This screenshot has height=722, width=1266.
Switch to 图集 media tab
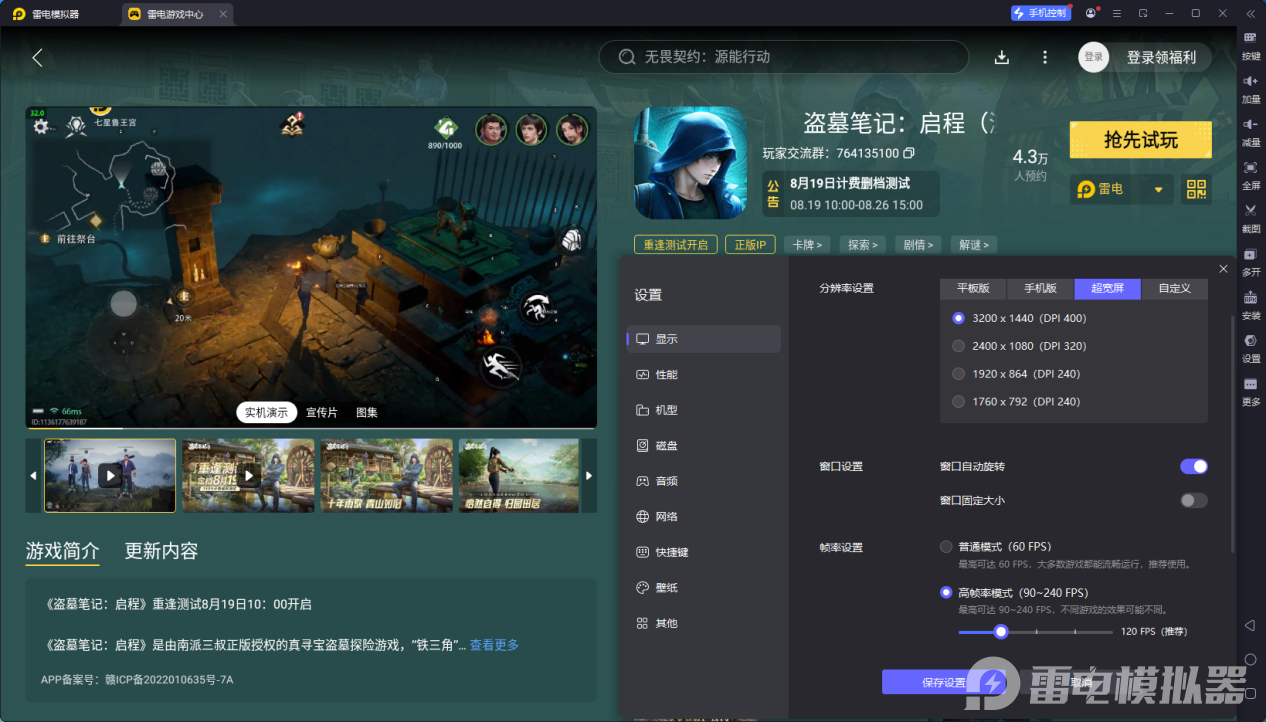[x=367, y=412]
